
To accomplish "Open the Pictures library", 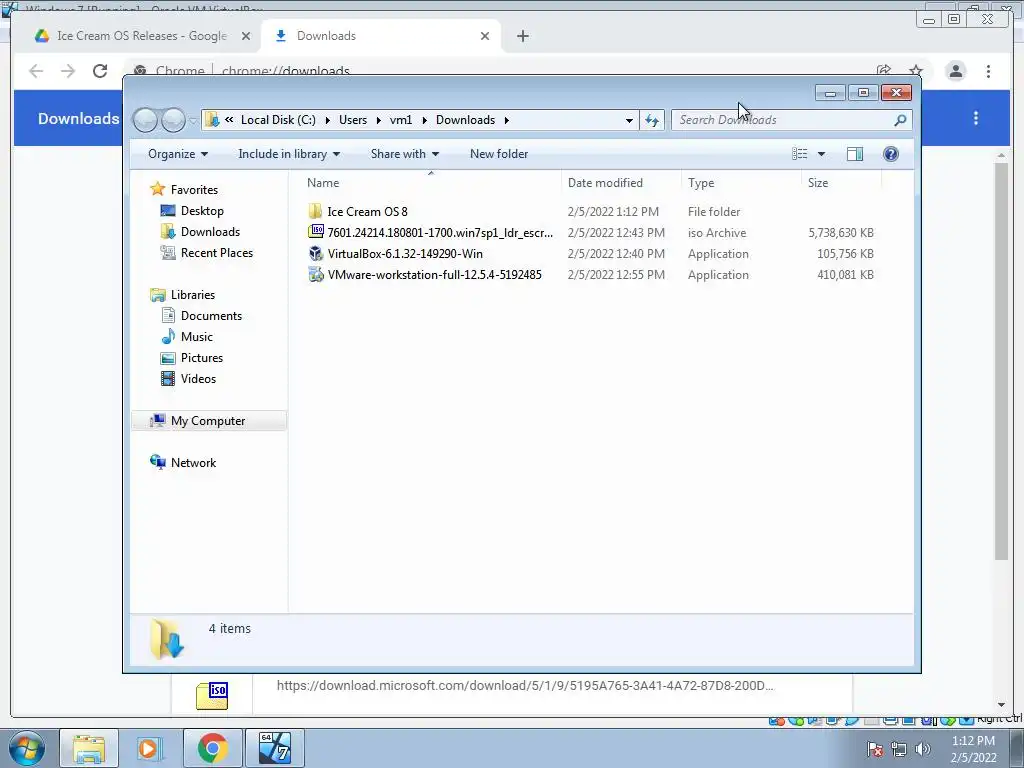I will (201, 357).
